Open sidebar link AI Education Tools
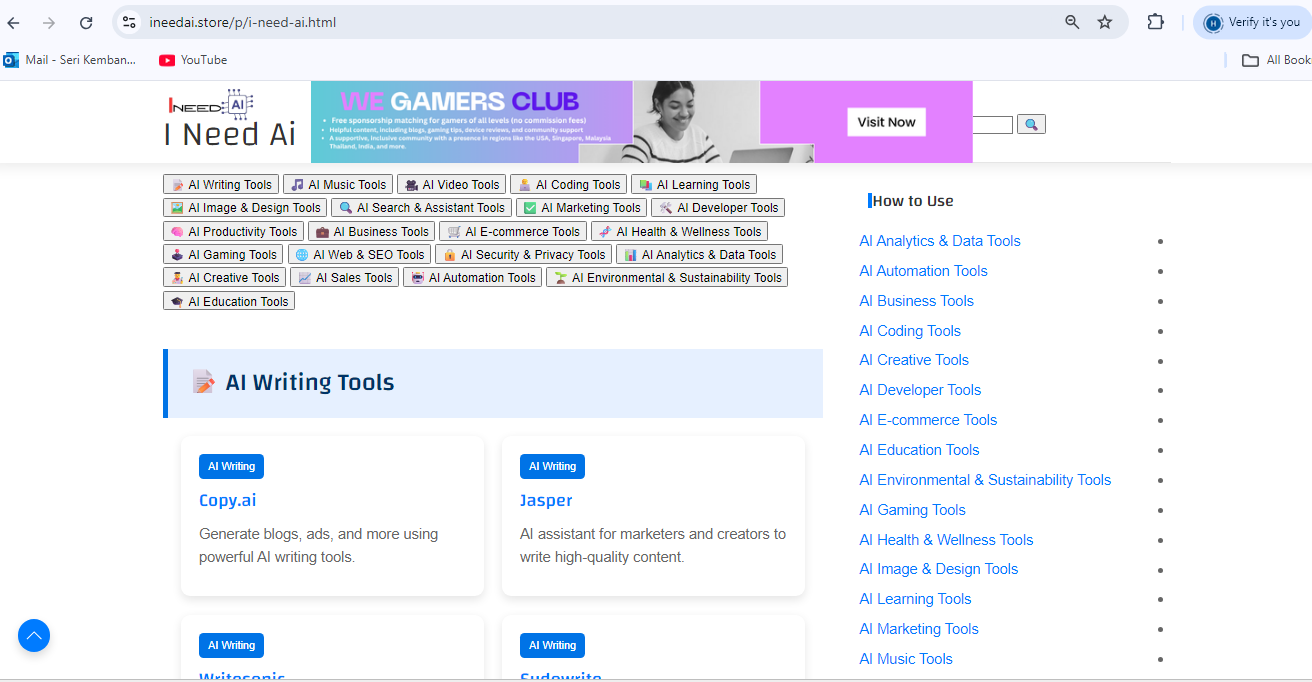This screenshot has height=682, width=1312. click(x=919, y=450)
